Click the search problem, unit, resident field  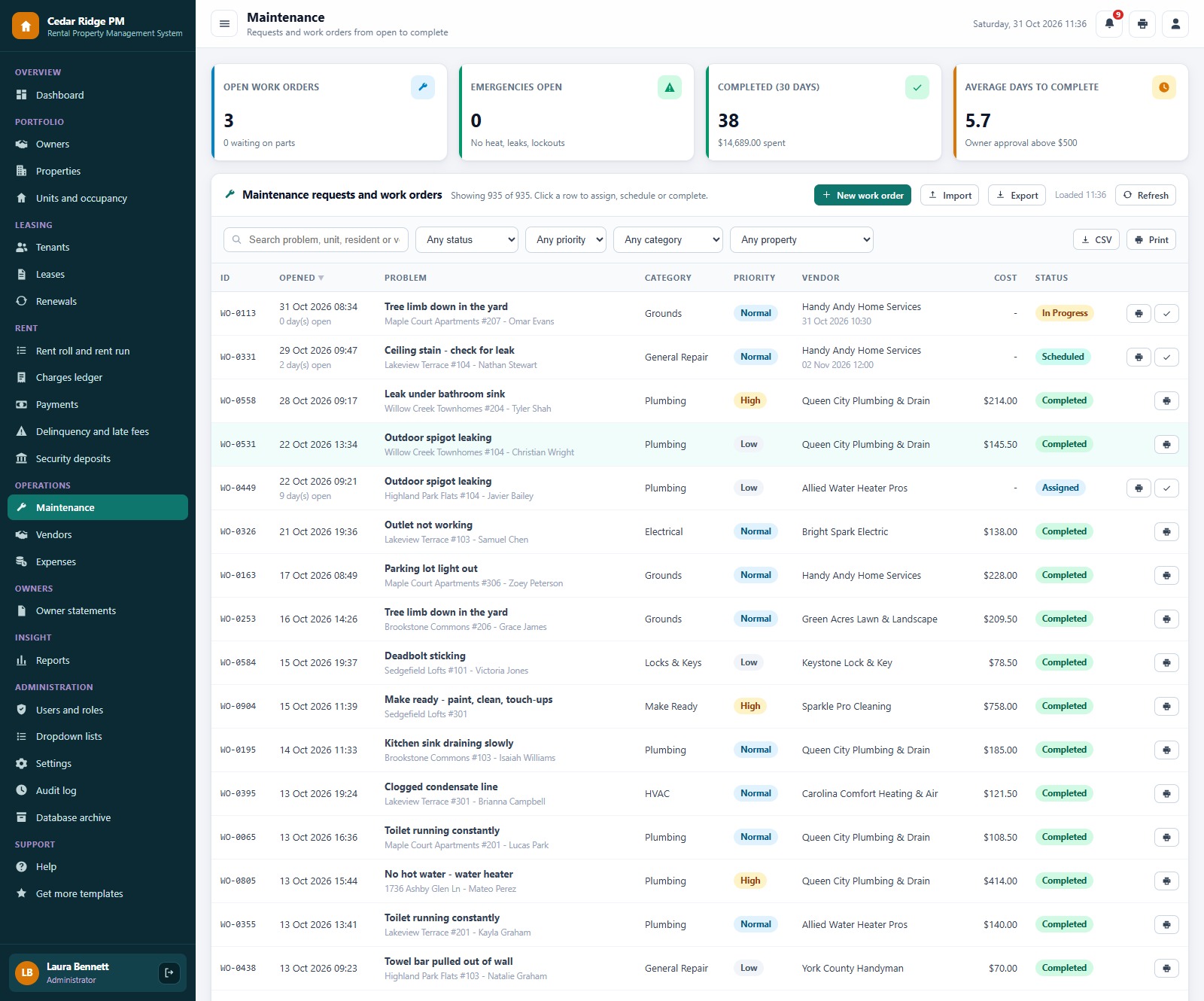coord(316,240)
